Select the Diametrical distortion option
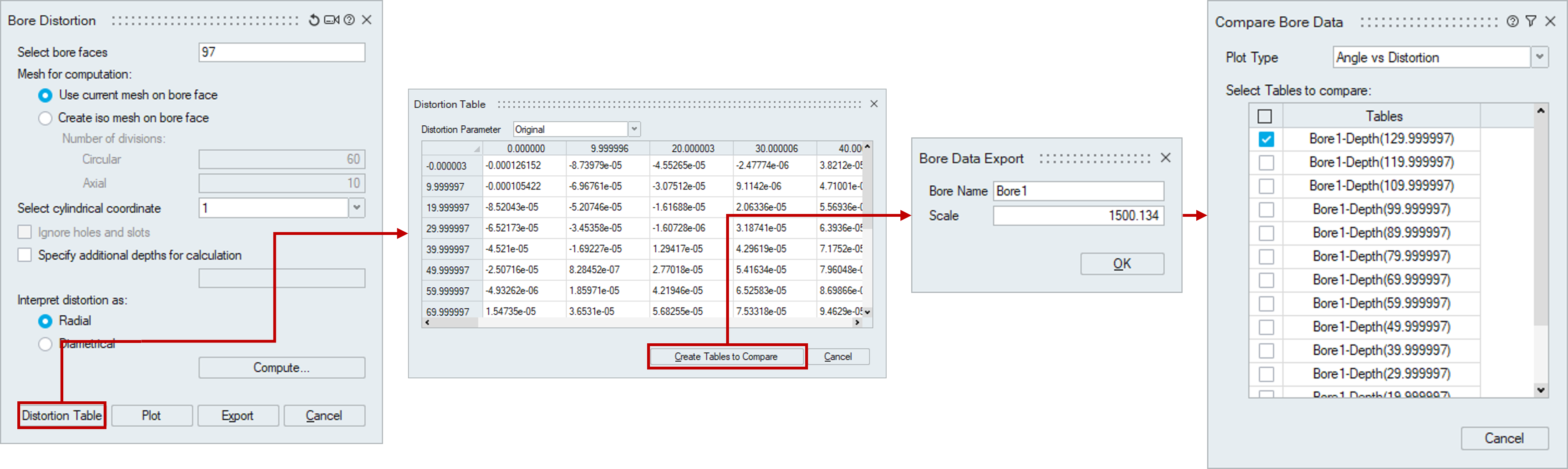 pyautogui.click(x=46, y=344)
